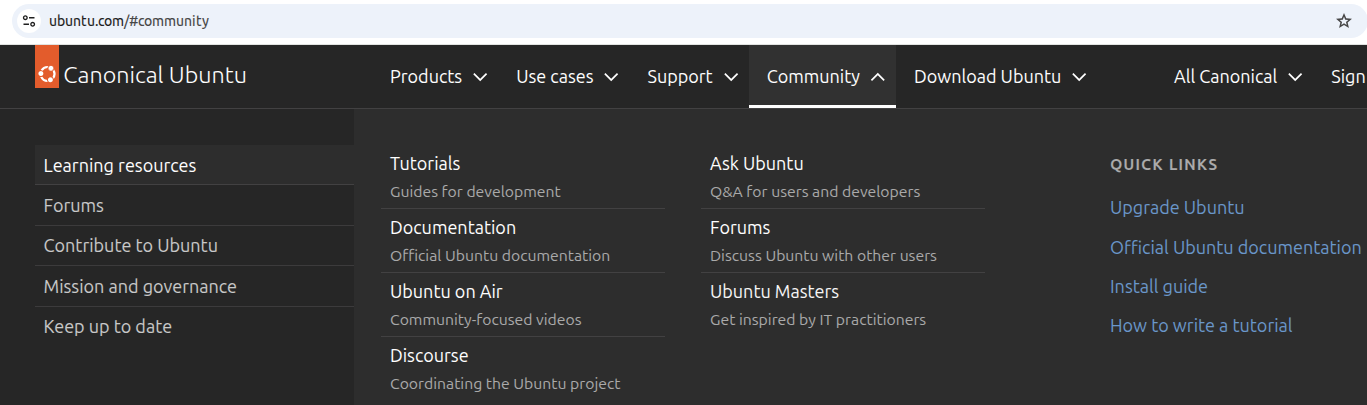Open the Download Ubuntu menu

click(x=1000, y=77)
